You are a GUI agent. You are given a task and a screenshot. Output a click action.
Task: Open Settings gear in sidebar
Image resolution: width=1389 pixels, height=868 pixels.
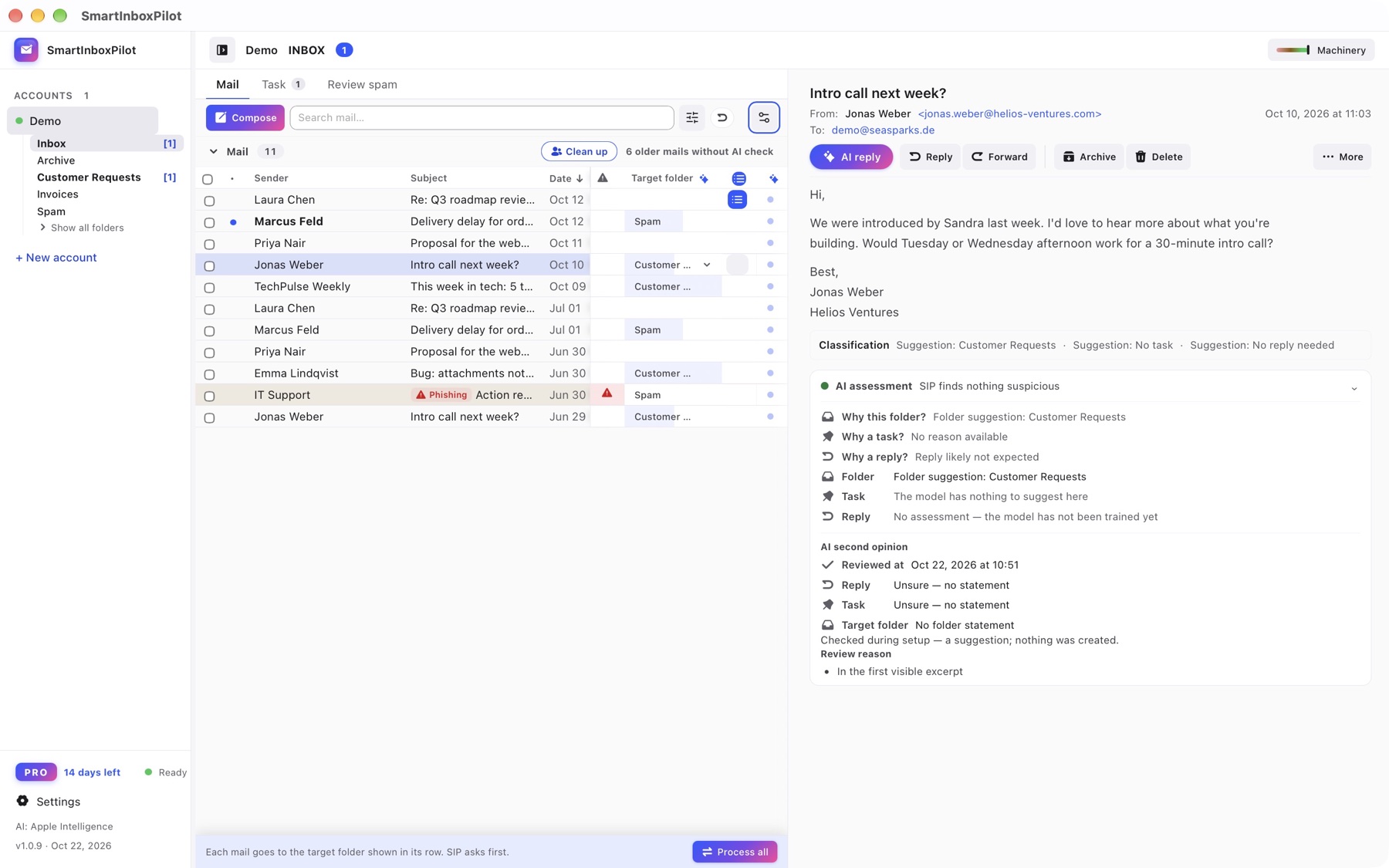click(x=22, y=801)
